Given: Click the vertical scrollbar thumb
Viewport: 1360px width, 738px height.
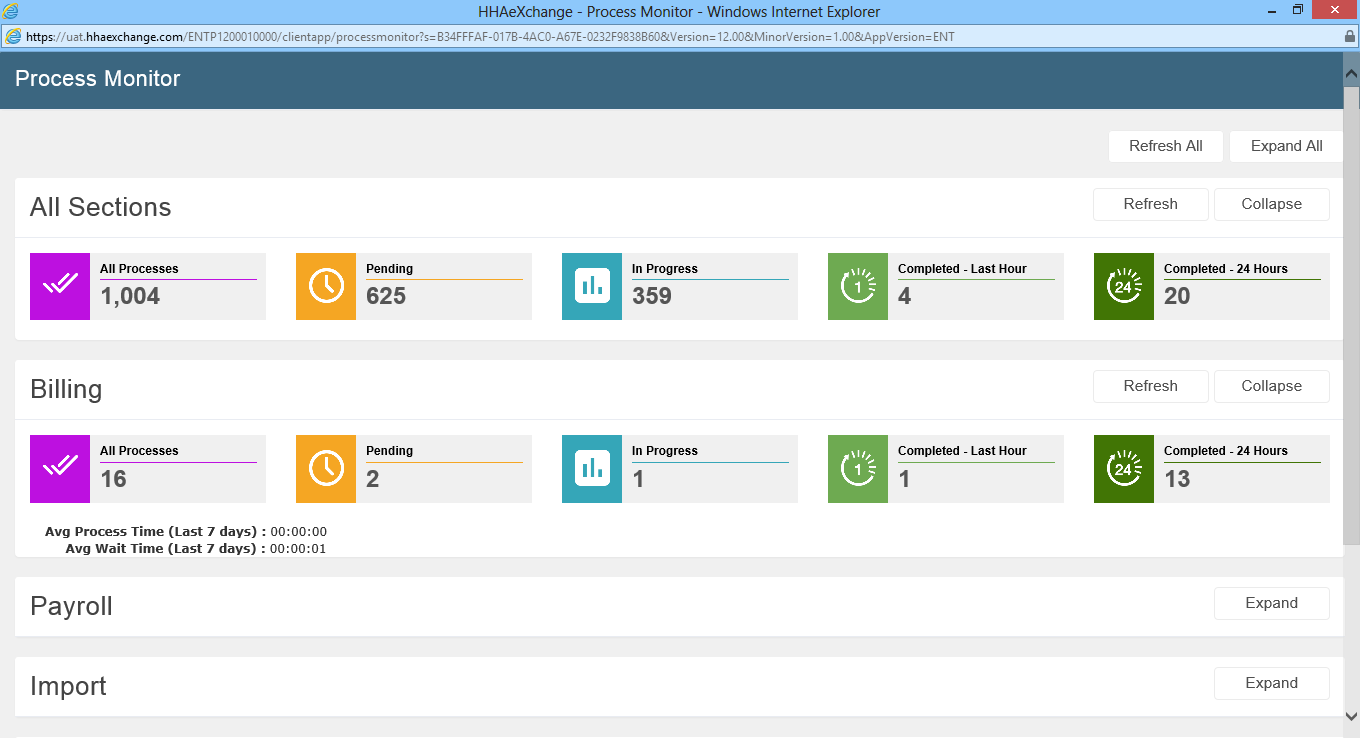Looking at the screenshot, I should 1351,315.
